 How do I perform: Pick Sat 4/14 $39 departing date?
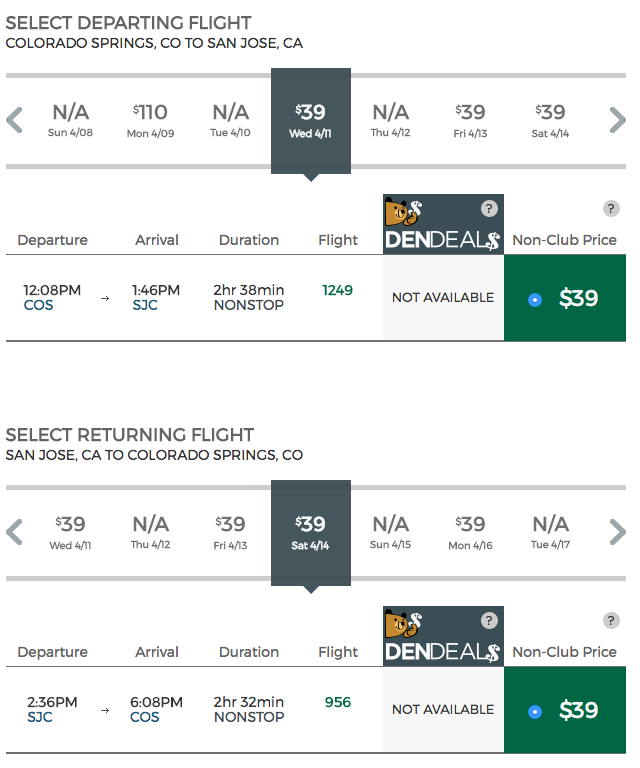click(550, 120)
